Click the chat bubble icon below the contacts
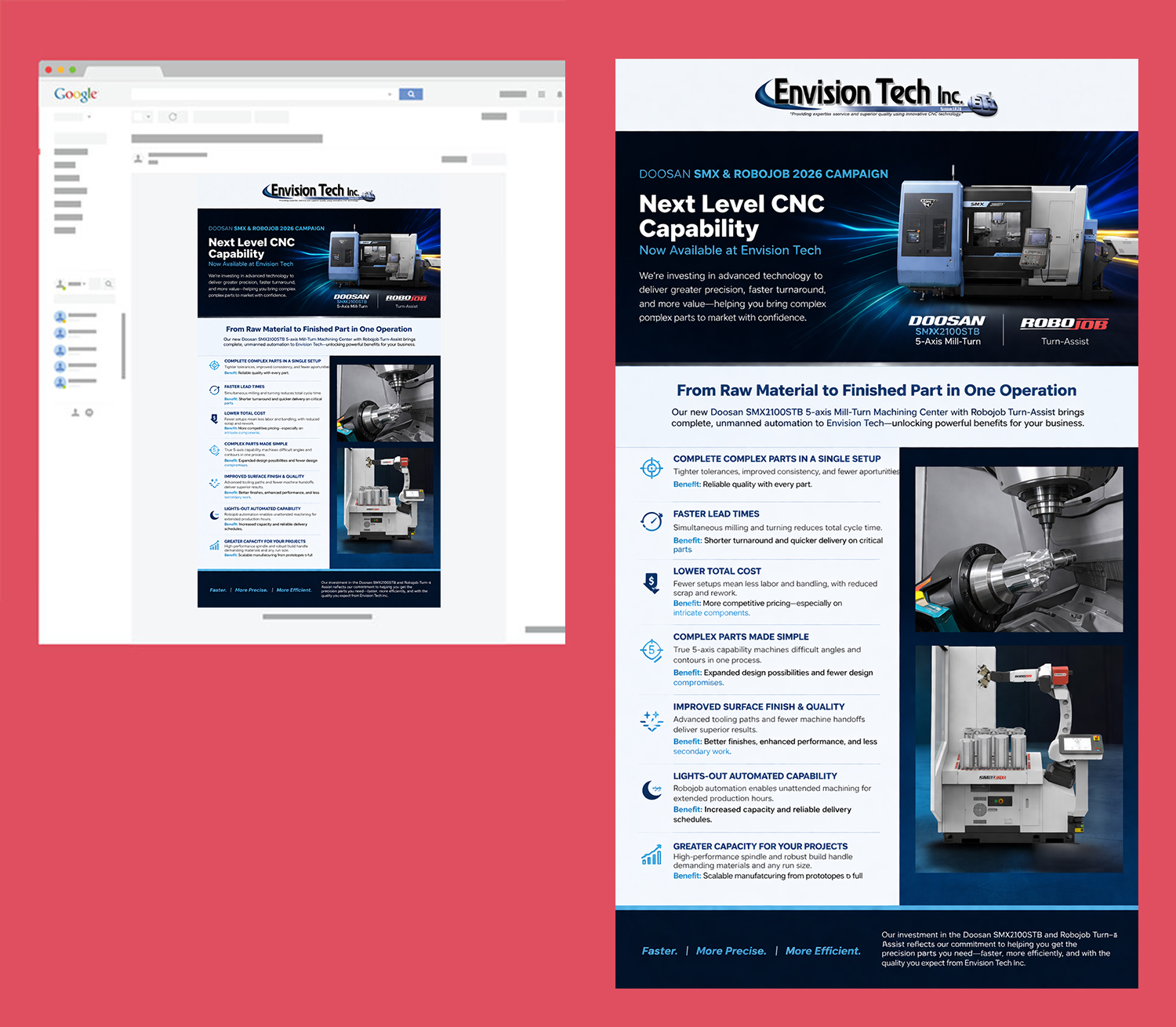1176x1027 pixels. click(89, 412)
